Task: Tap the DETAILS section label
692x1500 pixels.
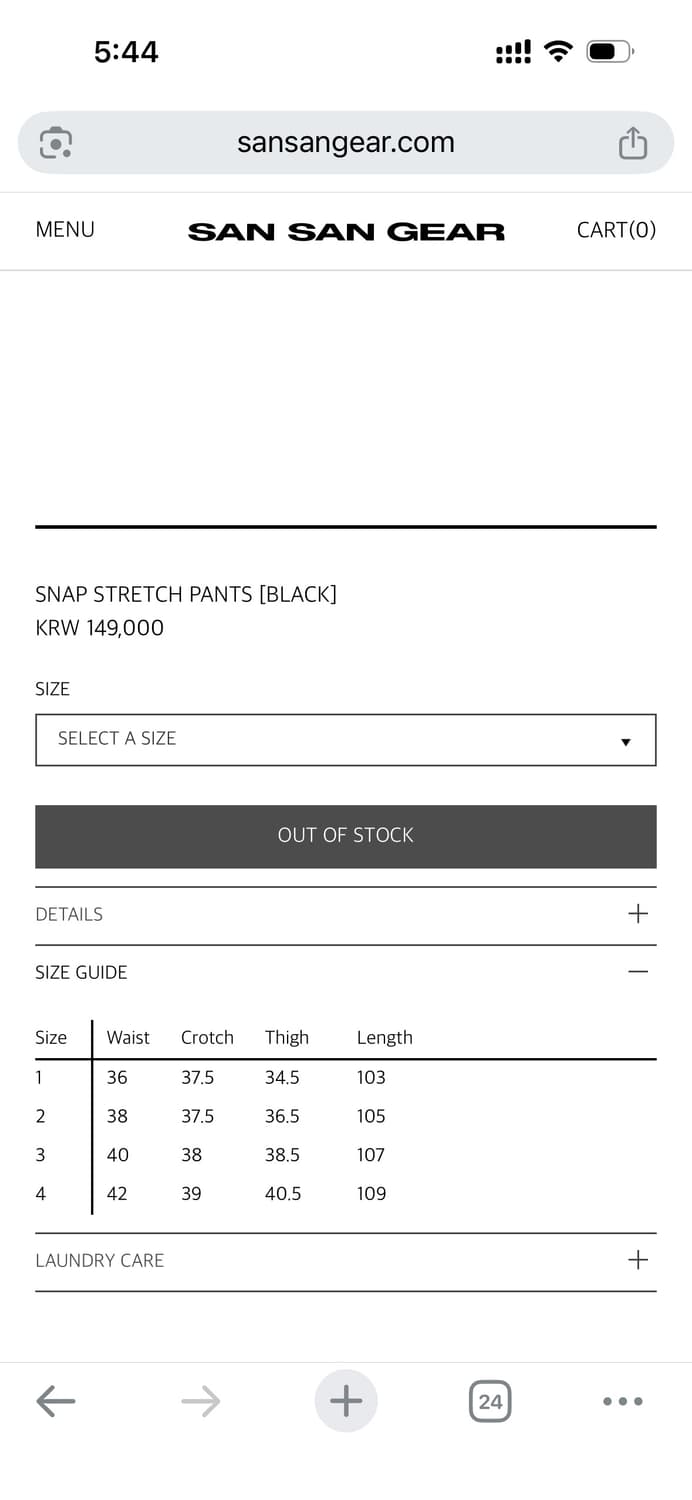Action: [69, 914]
